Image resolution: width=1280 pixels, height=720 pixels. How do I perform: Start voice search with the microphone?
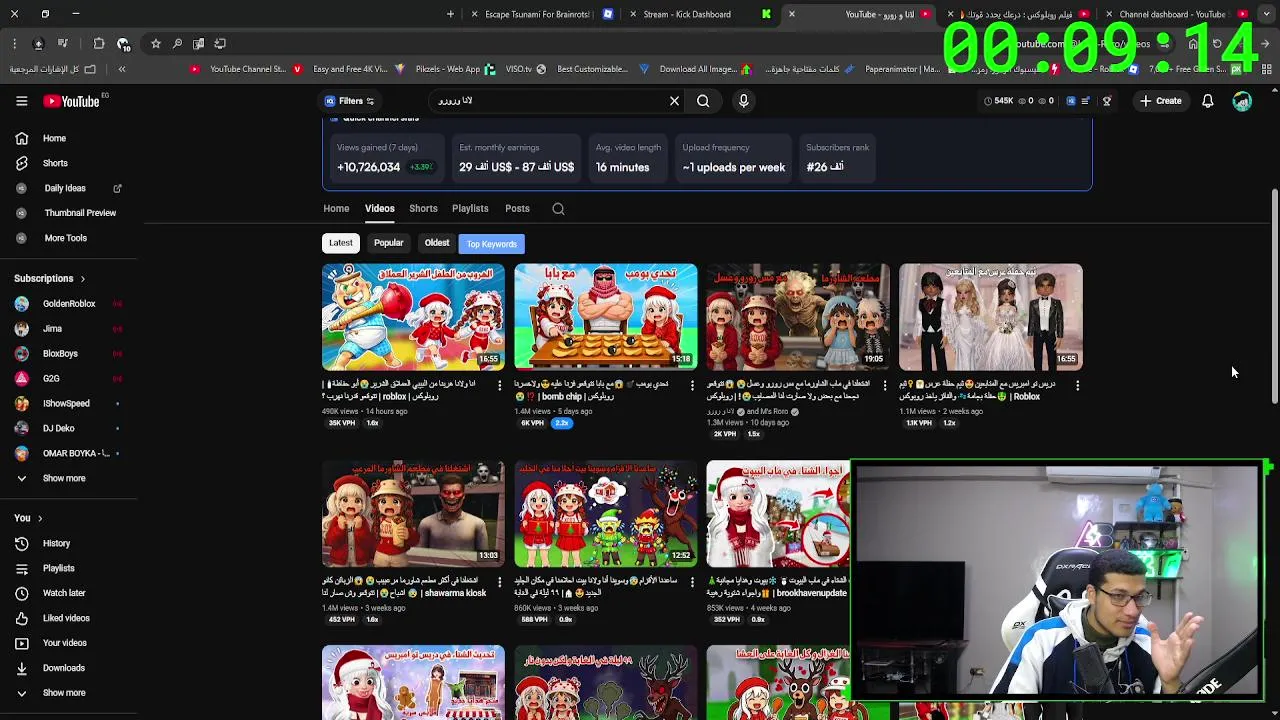tap(743, 101)
